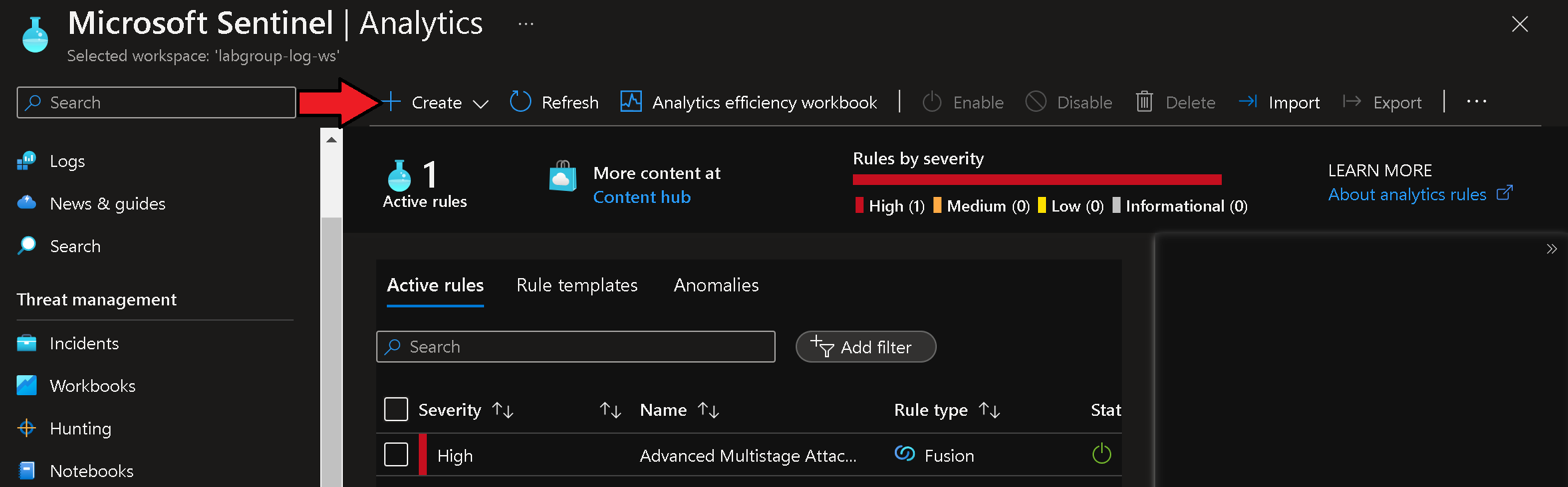Check the Advanced Multistage Attack rule checkbox

click(396, 455)
